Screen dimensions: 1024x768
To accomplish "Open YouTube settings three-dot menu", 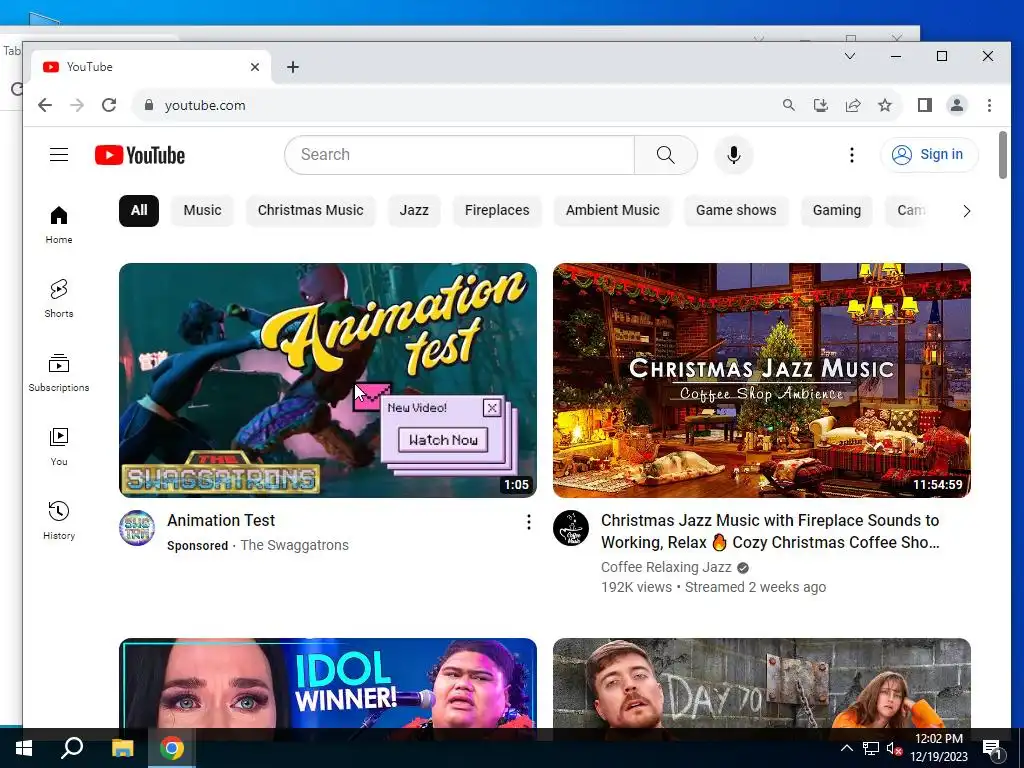I will (x=851, y=155).
